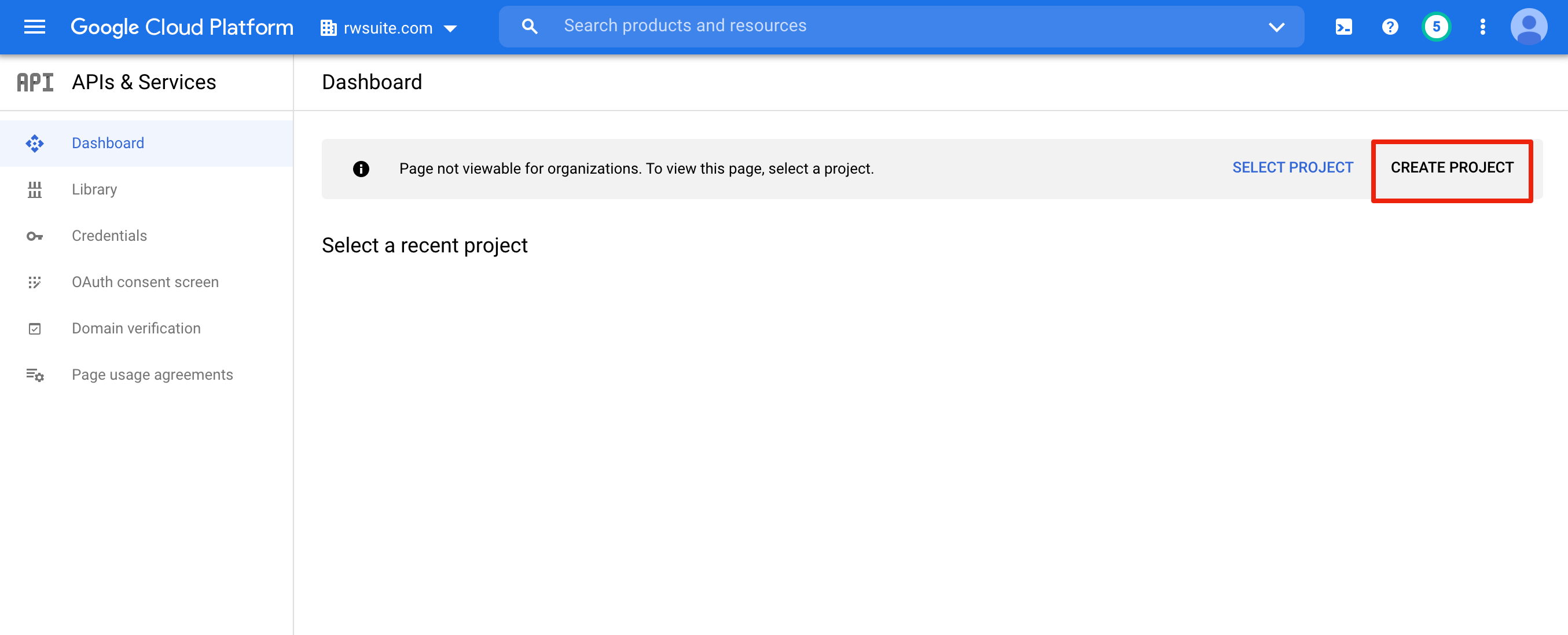Open the three-dot settings menu

pos(1482,27)
